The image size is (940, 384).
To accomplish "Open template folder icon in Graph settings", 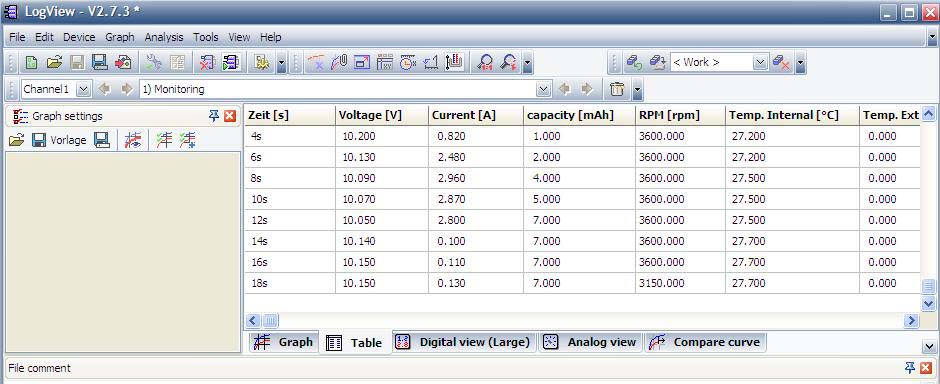I will [x=17, y=140].
